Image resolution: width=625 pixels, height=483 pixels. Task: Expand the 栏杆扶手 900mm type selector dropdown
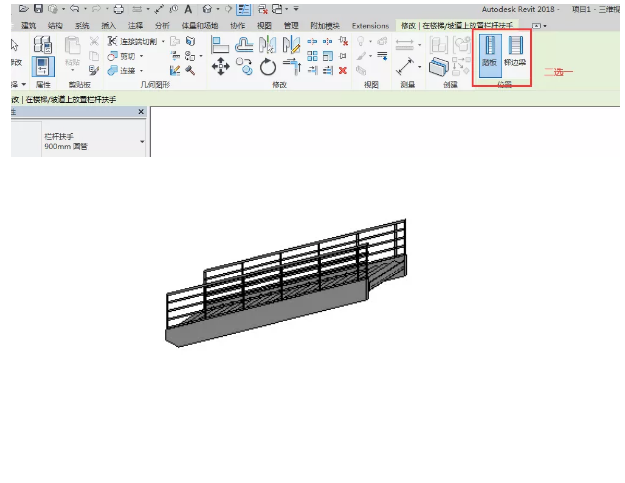tap(141, 142)
